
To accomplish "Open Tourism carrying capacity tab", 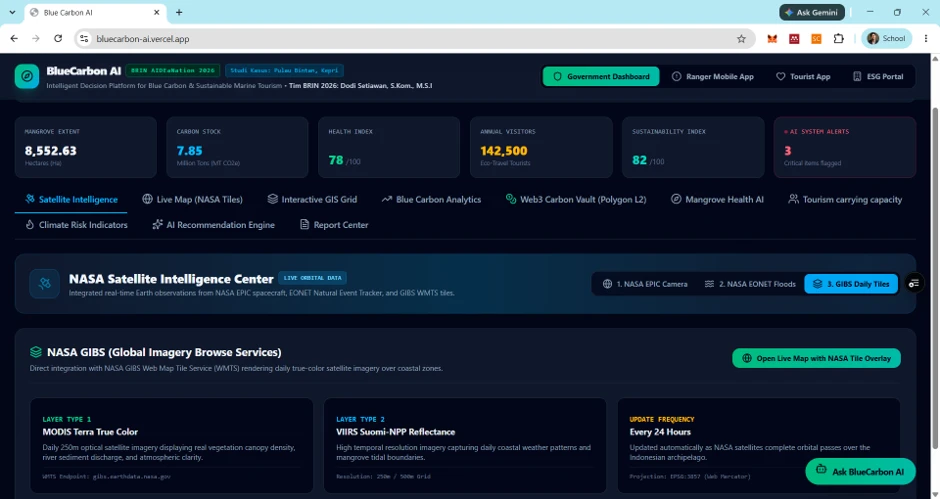I will pos(845,199).
